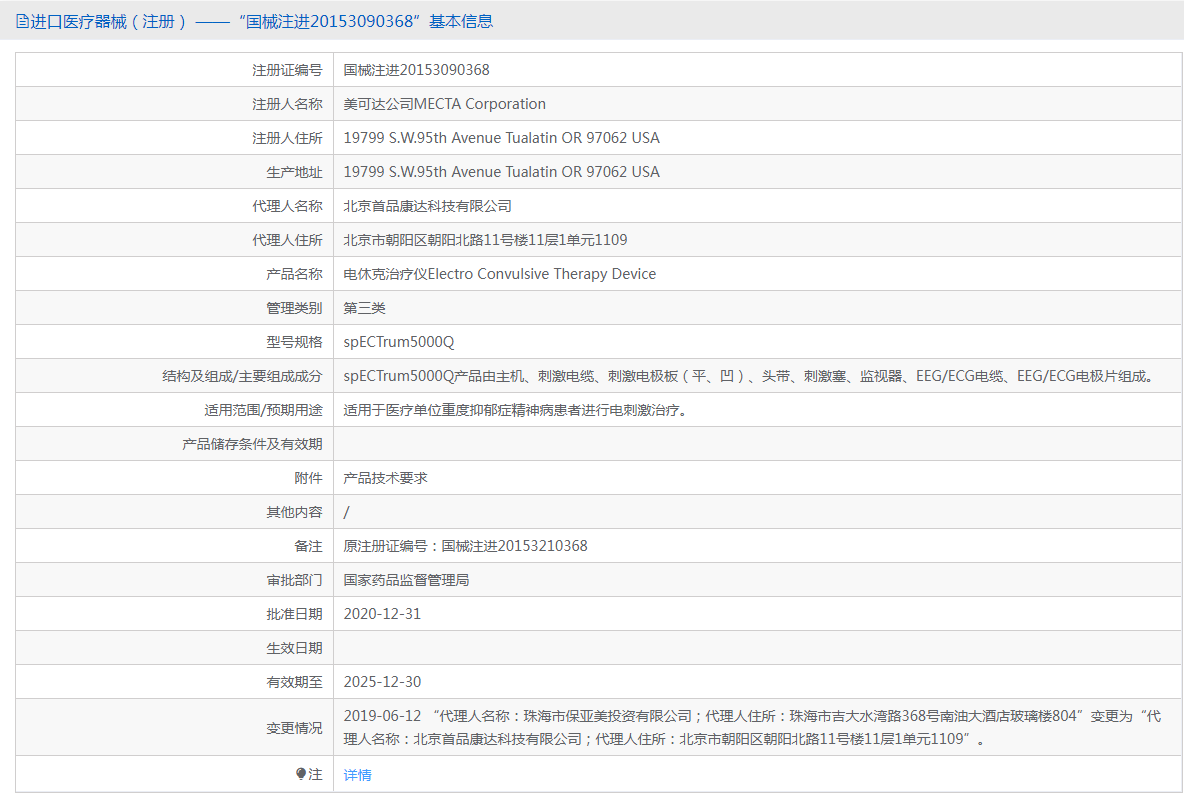
Task: Select model spec spECTrum5000Q value
Action: pyautogui.click(x=399, y=342)
